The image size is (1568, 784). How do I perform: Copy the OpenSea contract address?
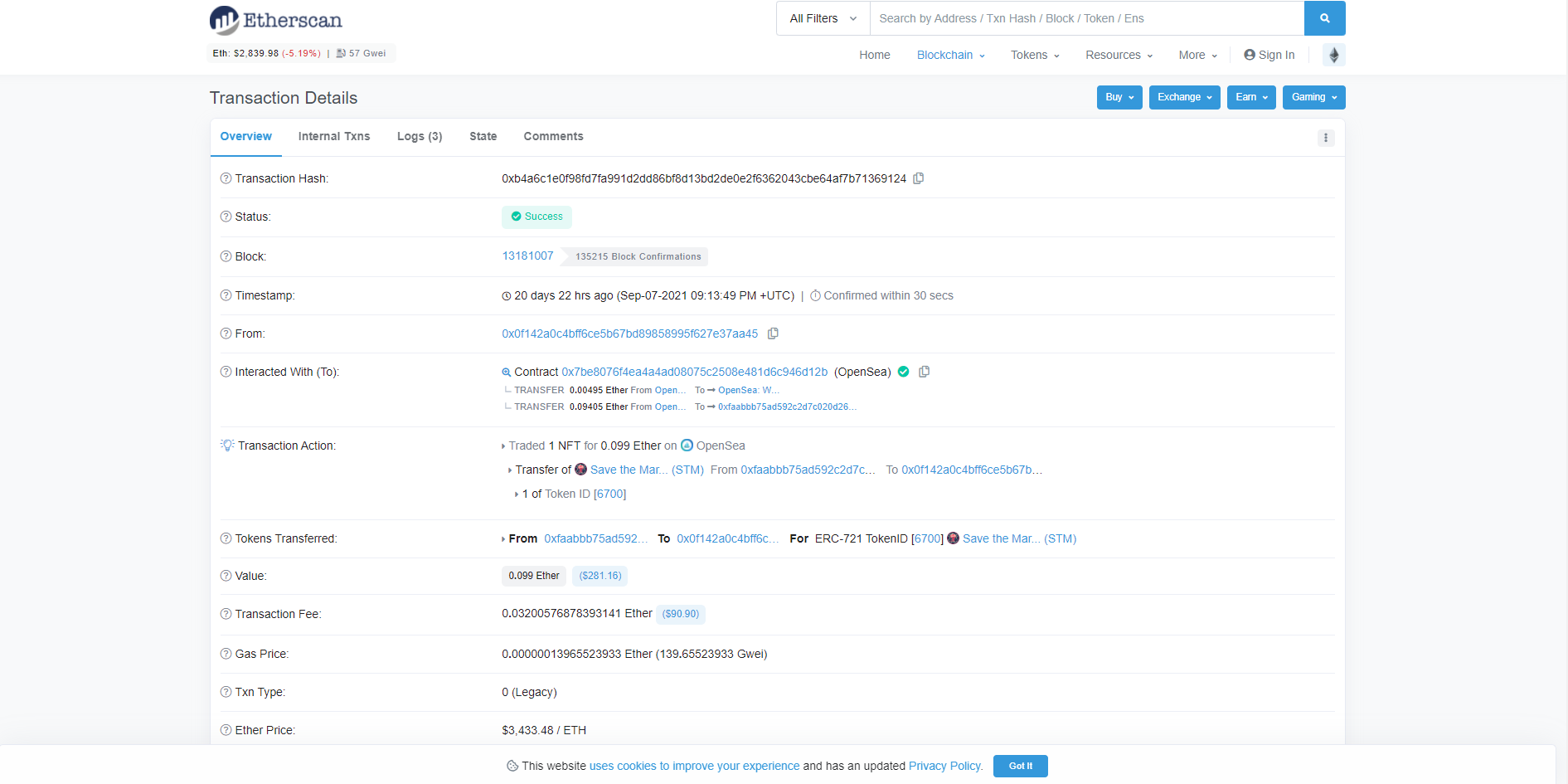point(925,372)
